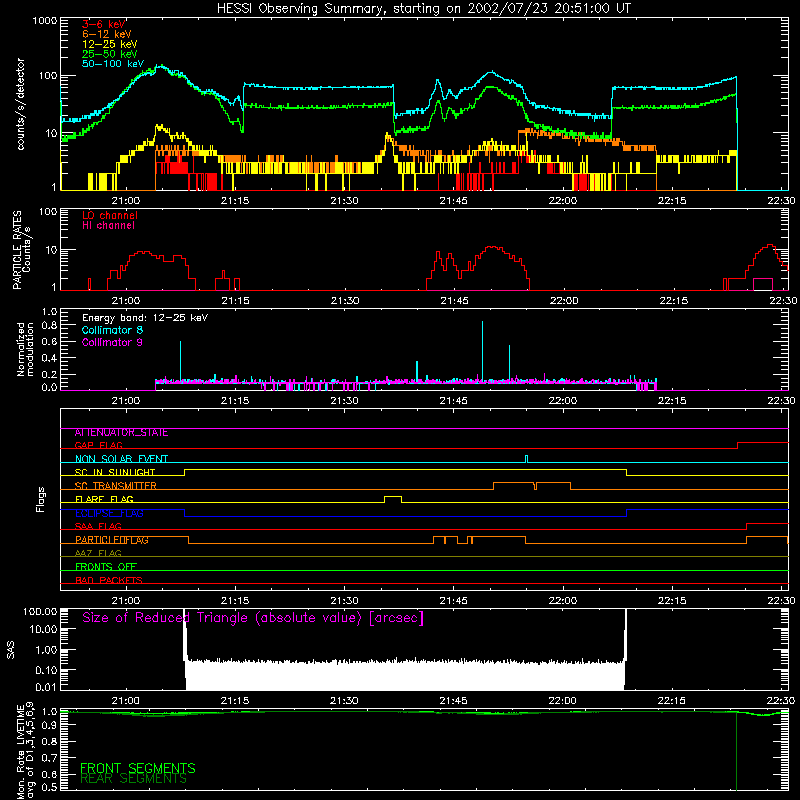Click the tallest cyan Collimator 8 modulation spike
800x800 pixels.
pyautogui.click(x=482, y=352)
